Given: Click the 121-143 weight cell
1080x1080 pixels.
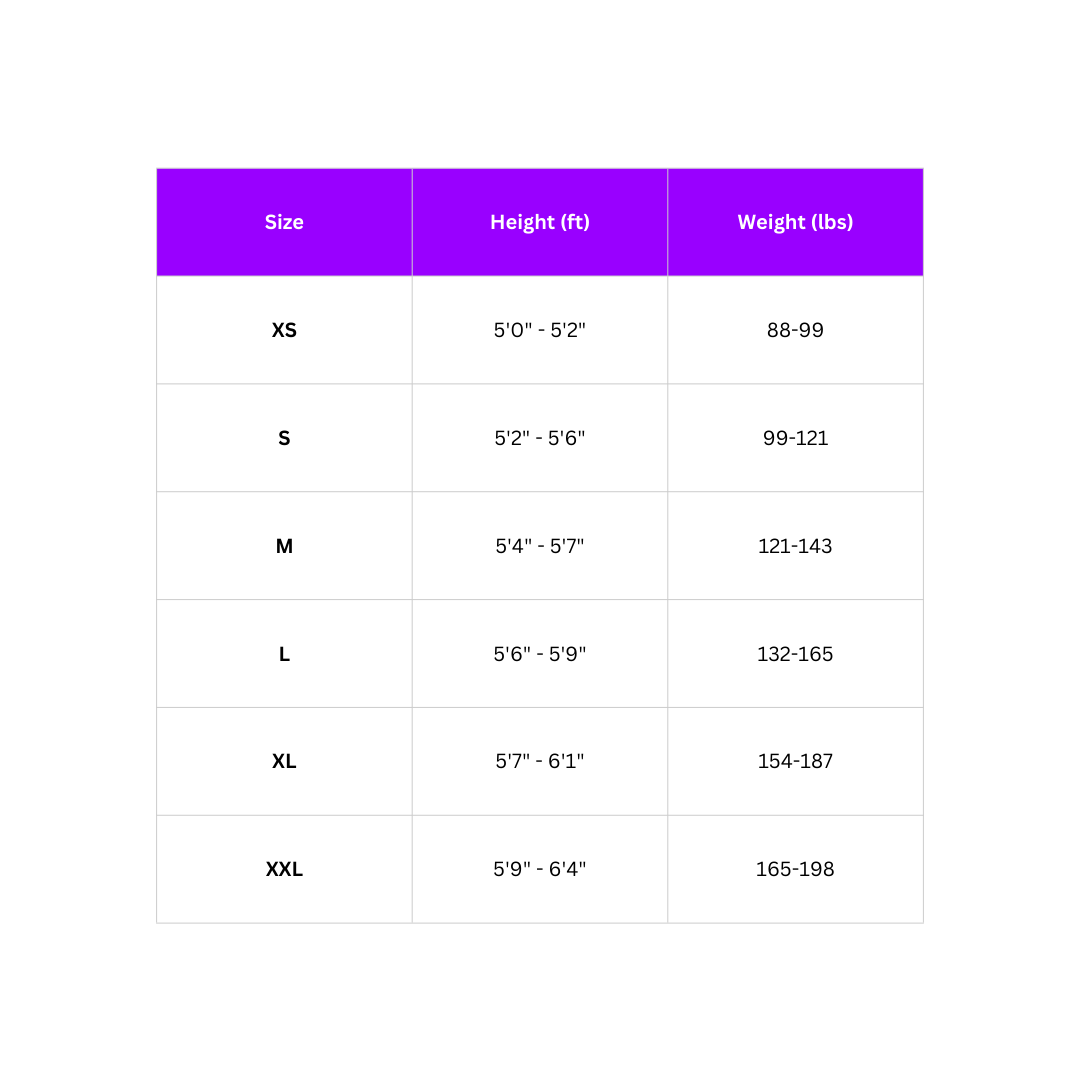Looking at the screenshot, I should pos(795,546).
